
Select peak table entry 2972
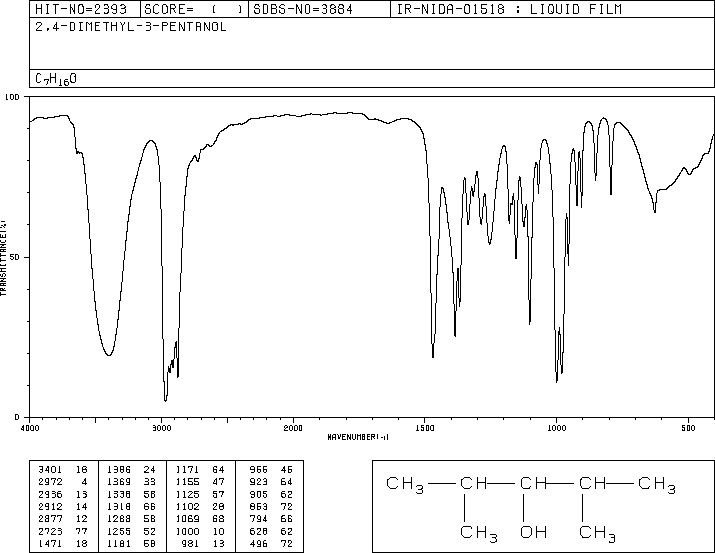pyautogui.click(x=50, y=482)
